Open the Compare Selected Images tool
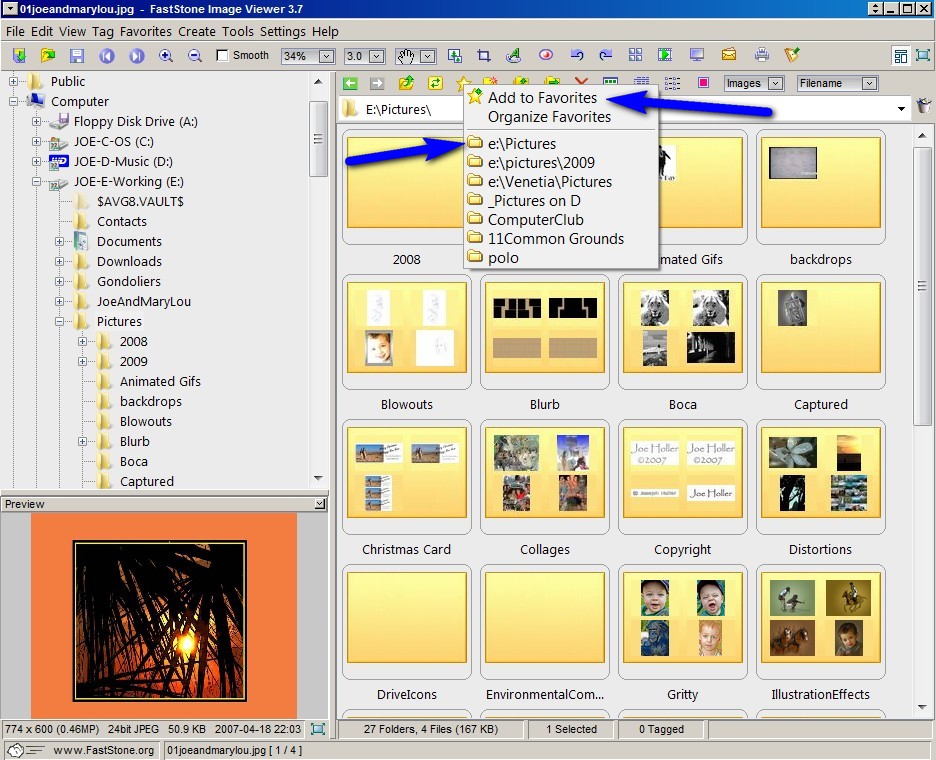936x760 pixels. pyautogui.click(x=636, y=55)
